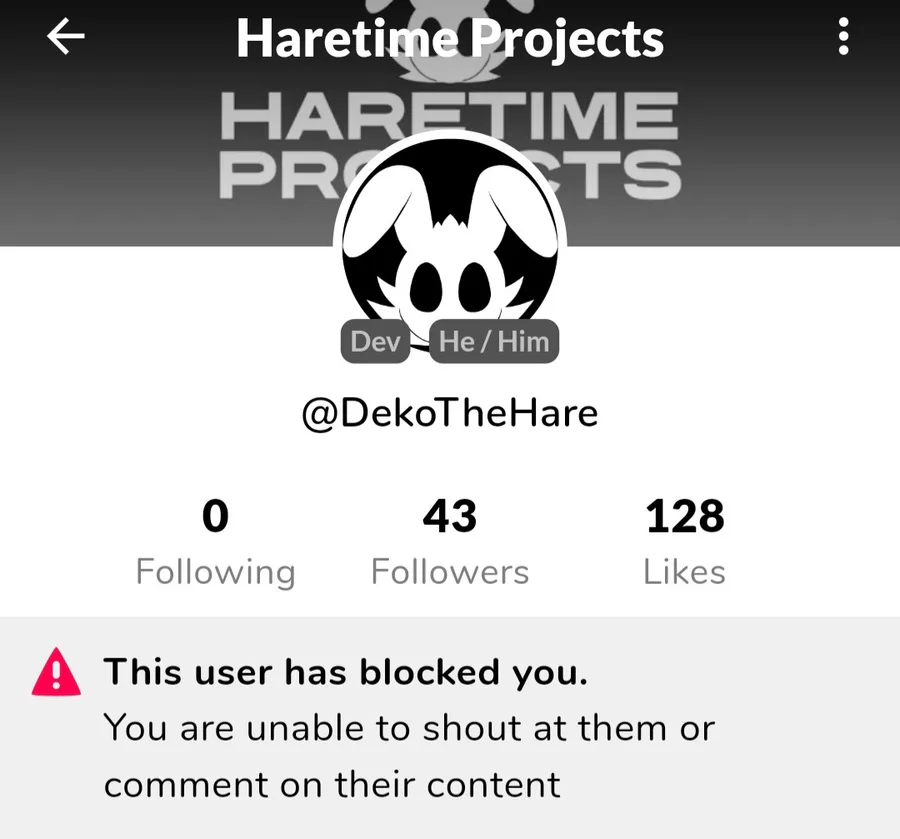Tap the Haretime Projects header title

point(450,38)
